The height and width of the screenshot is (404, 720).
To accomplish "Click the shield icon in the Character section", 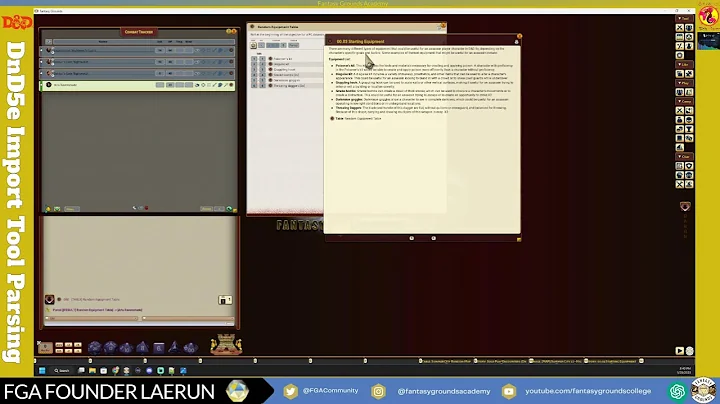I will tap(689, 166).
